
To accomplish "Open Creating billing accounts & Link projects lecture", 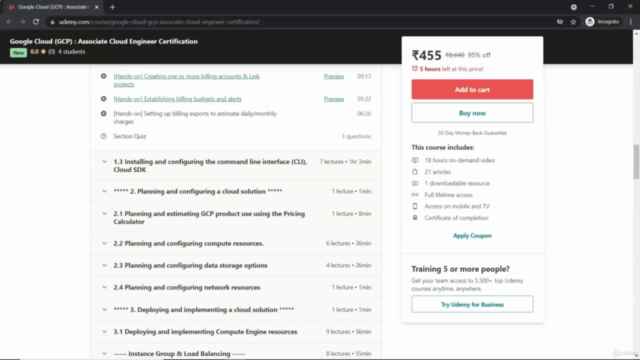I will 187,80.
